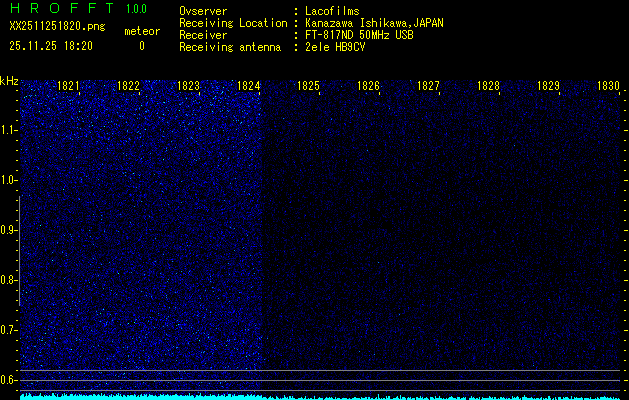
Task: Click the 1830 time marker
Action: 609,87
